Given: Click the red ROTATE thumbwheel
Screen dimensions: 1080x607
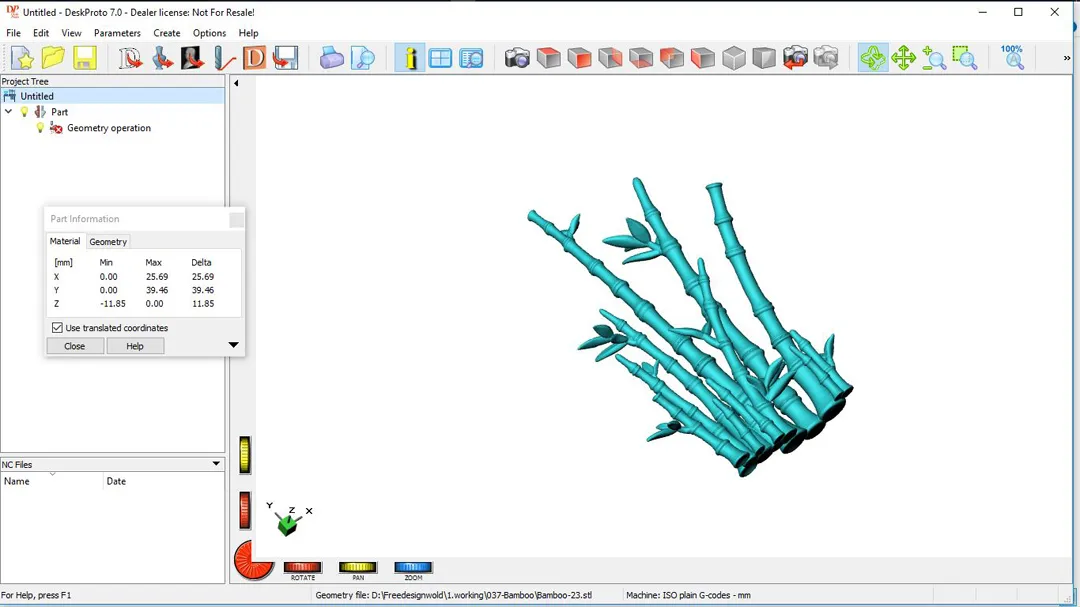Looking at the screenshot, I should (x=302, y=567).
